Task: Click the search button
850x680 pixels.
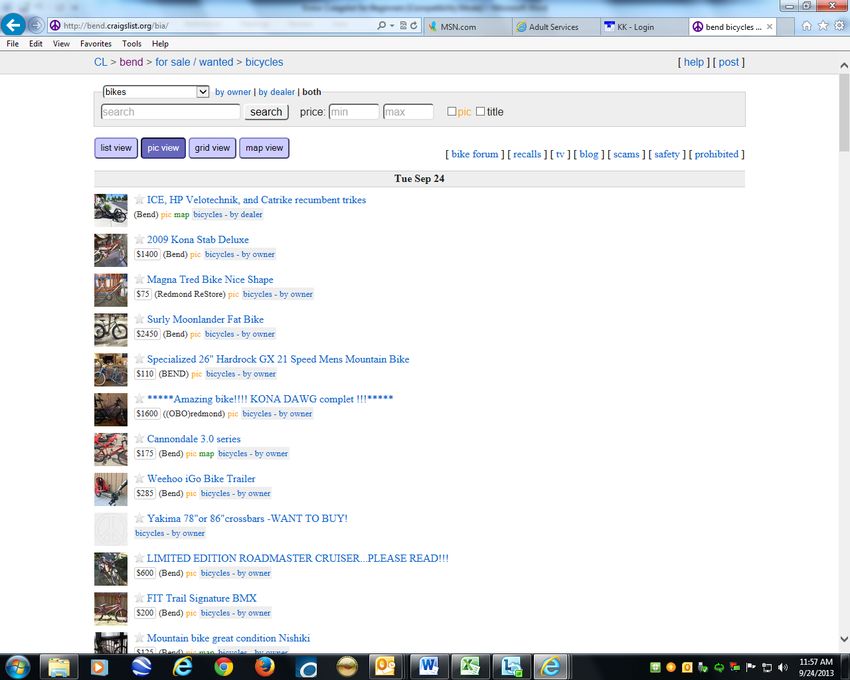Action: [x=266, y=112]
